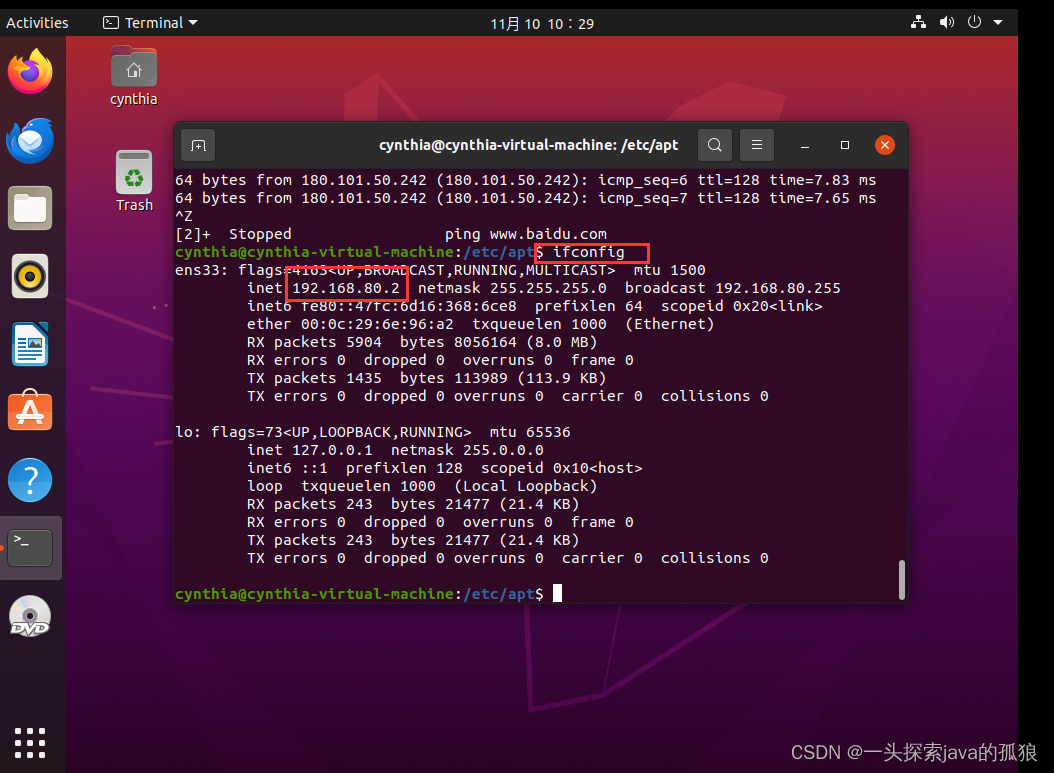
Task: Launch Firefox from the dock
Action: click(30, 72)
